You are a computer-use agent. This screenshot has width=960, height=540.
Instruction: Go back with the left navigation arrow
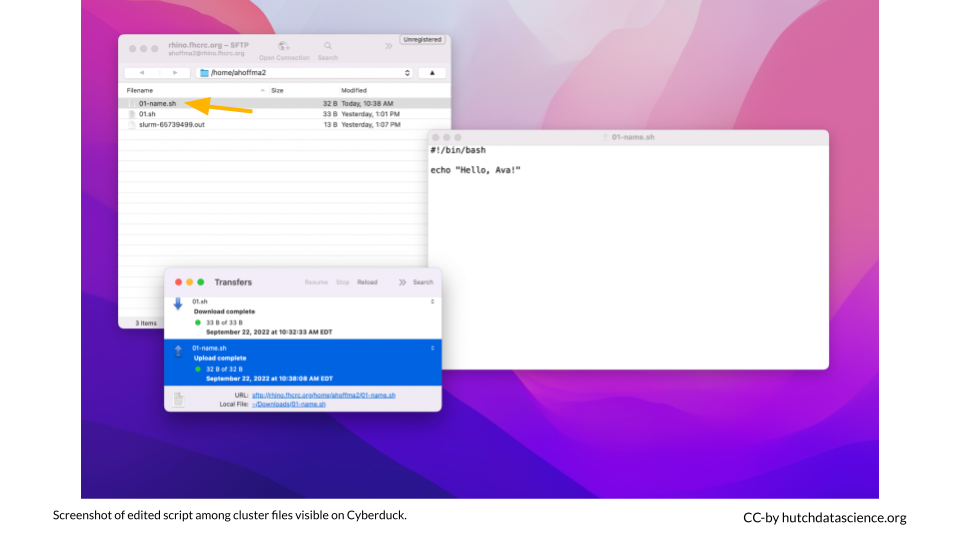(x=141, y=72)
